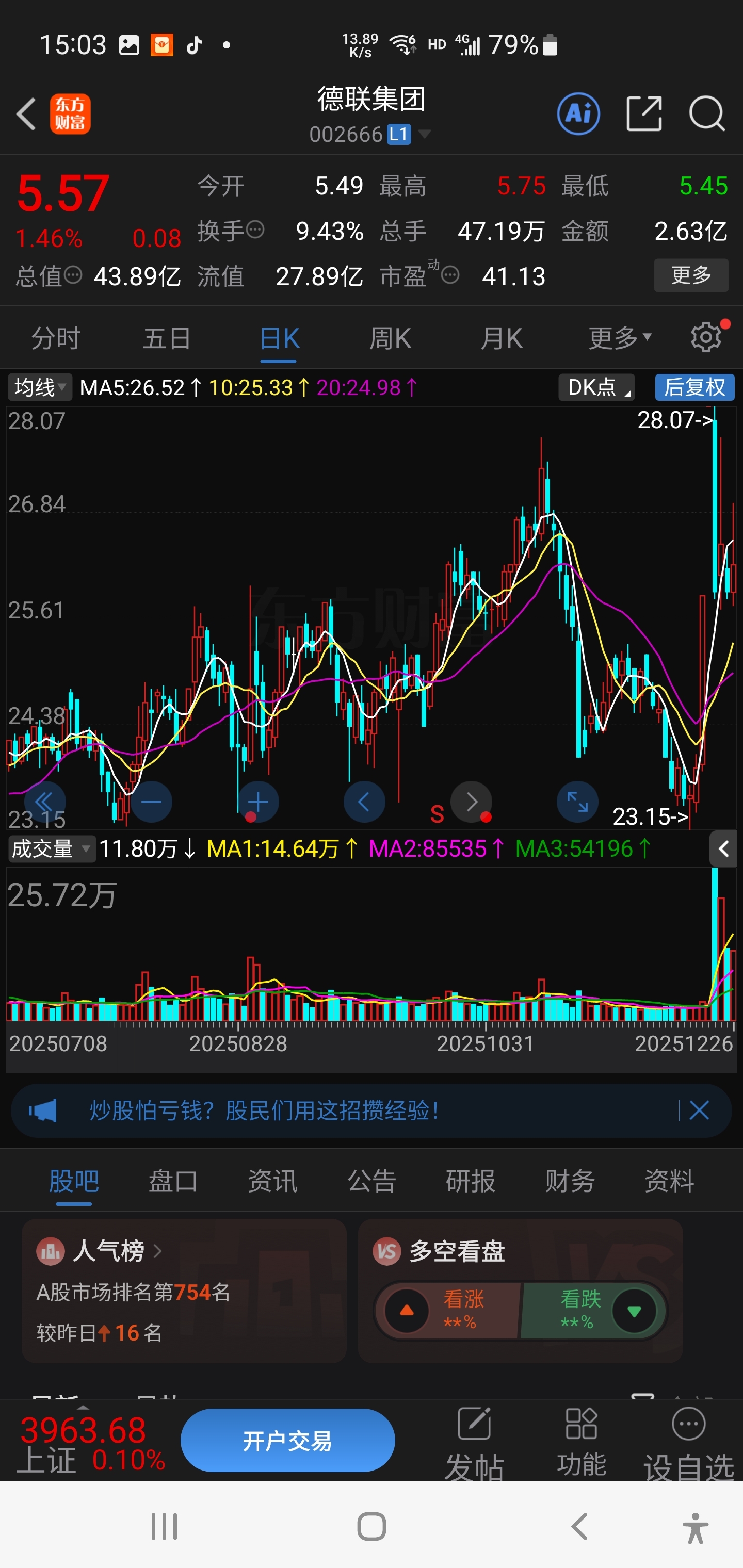
Task: Jump to earliest data with double-arrow button
Action: 44,802
